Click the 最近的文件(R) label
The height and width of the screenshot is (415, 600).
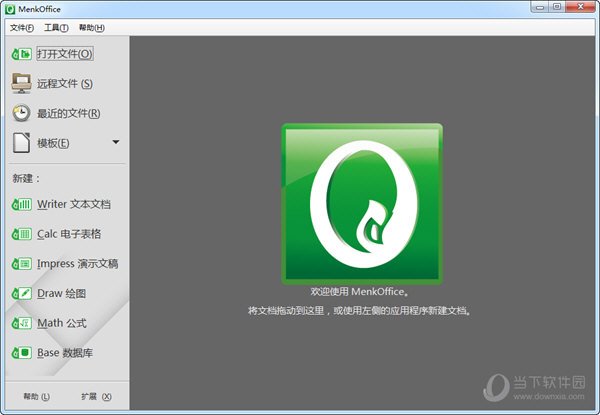68,113
